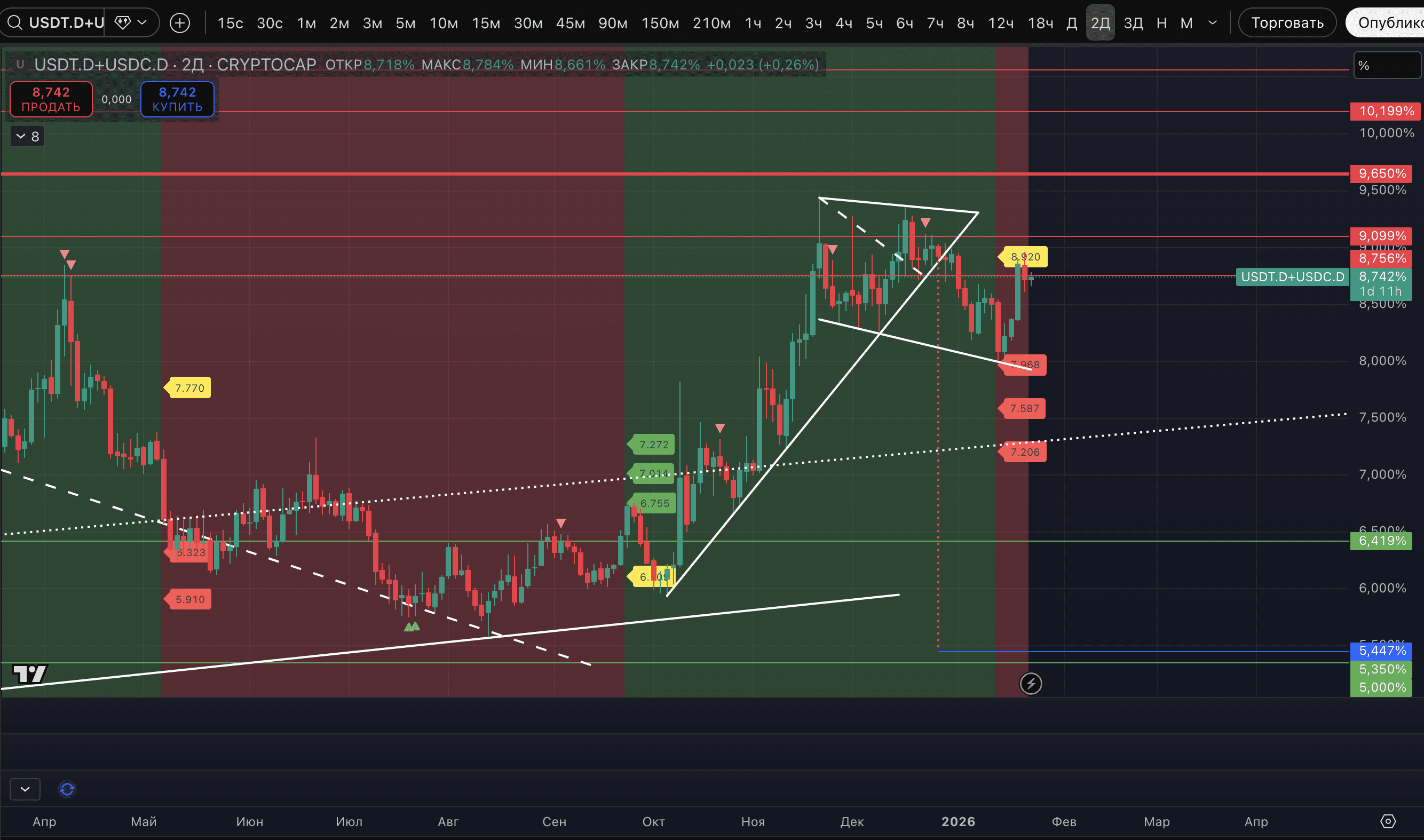
Task: Select the 2Д timeframe
Action: (x=1100, y=23)
